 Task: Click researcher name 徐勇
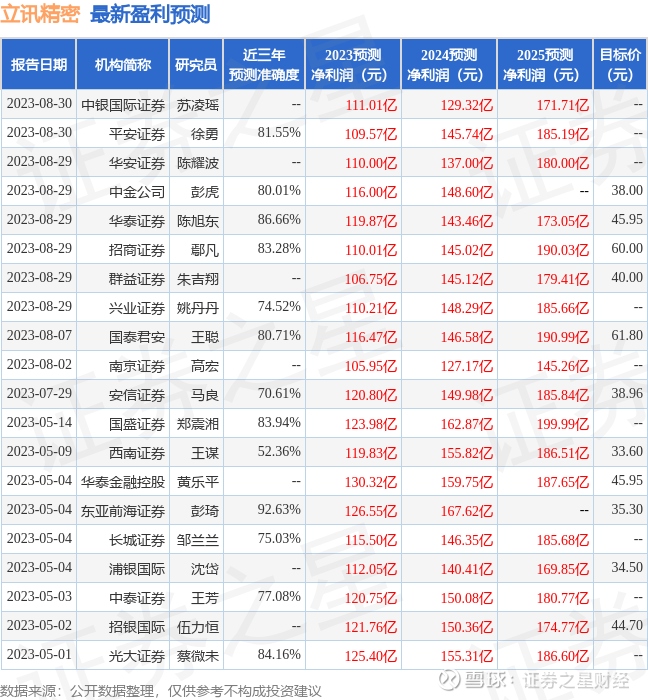[x=205, y=134]
